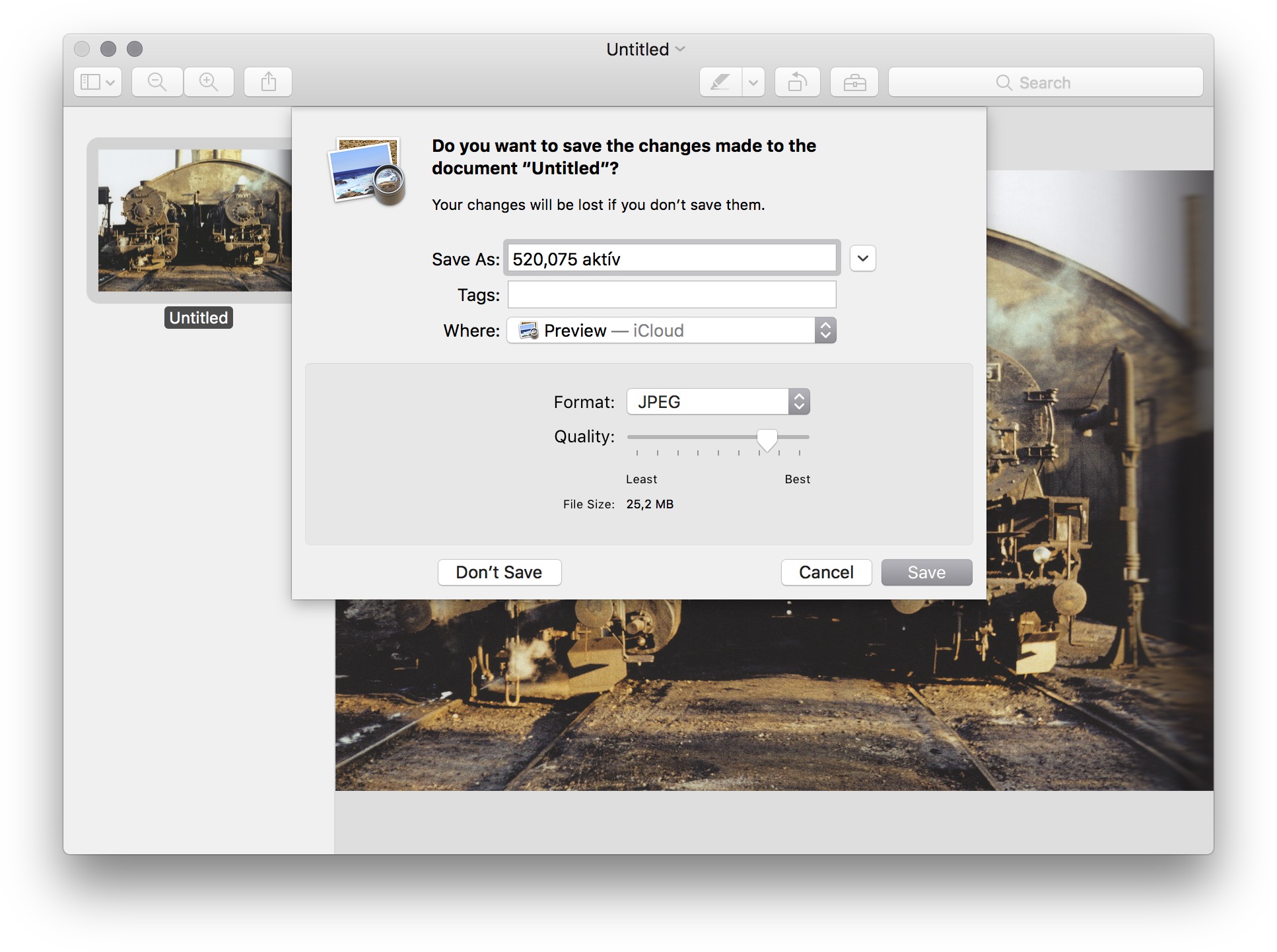Click the Tags input field
This screenshot has height=952, width=1277.
click(x=672, y=294)
